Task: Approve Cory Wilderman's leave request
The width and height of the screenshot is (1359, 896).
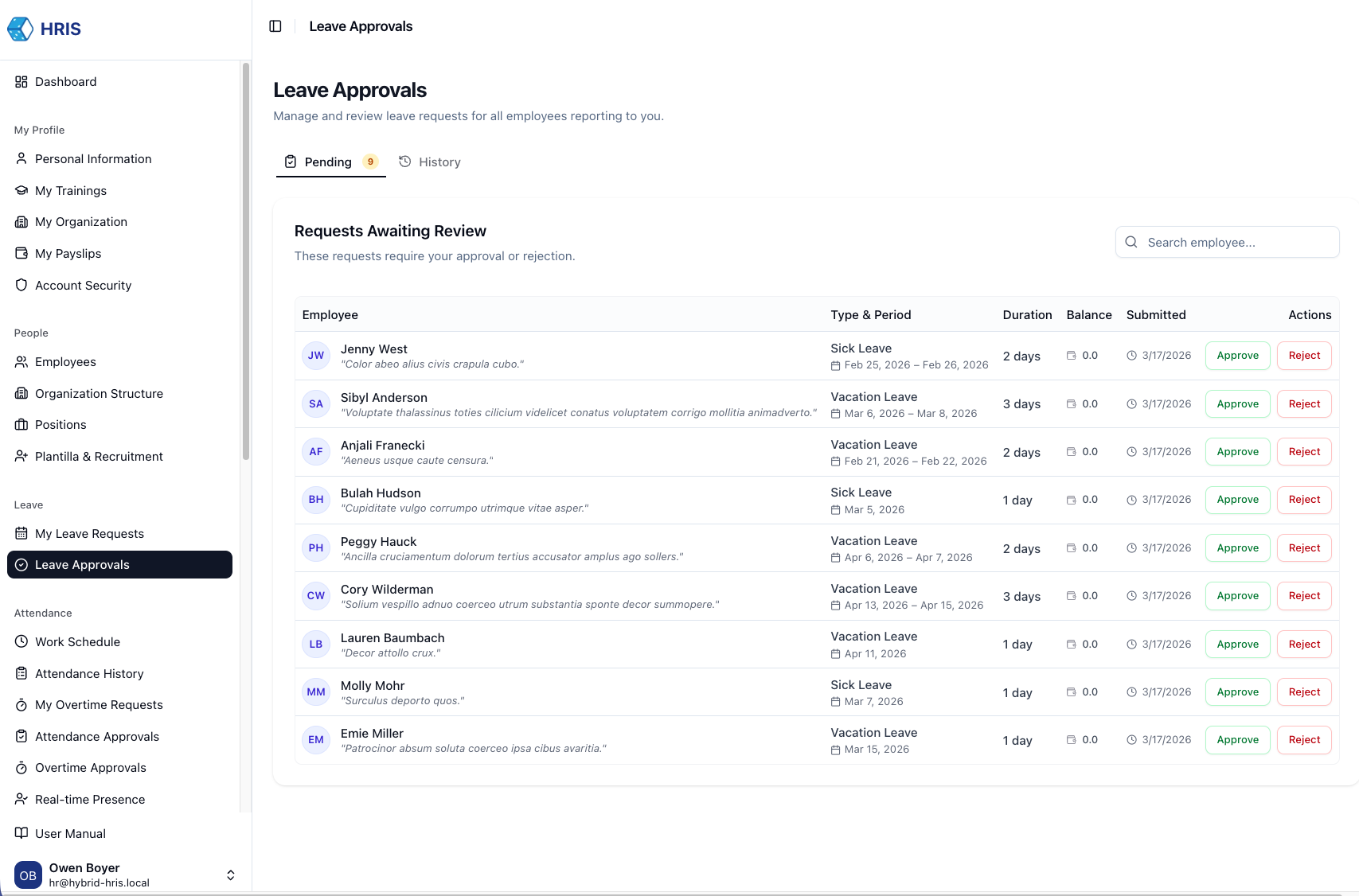Action: click(x=1237, y=596)
